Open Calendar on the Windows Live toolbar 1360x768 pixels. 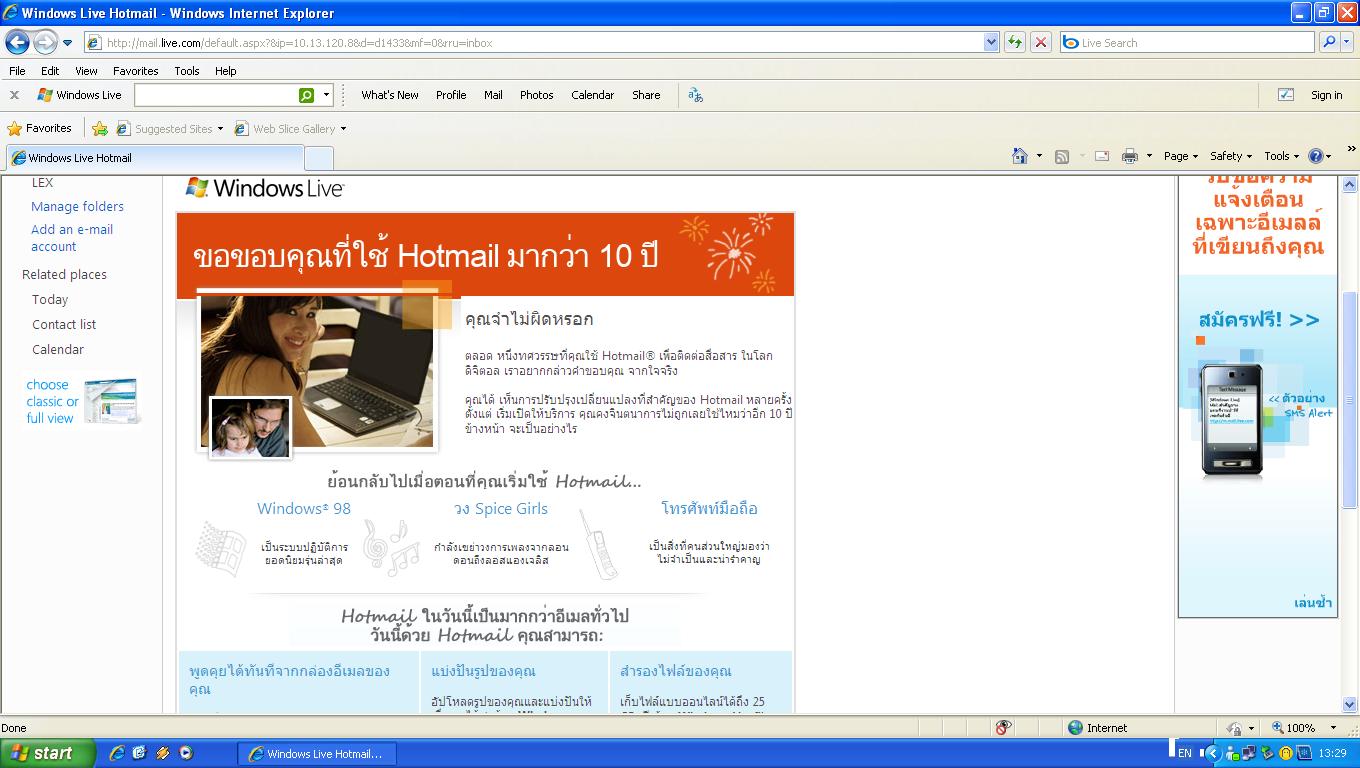592,95
